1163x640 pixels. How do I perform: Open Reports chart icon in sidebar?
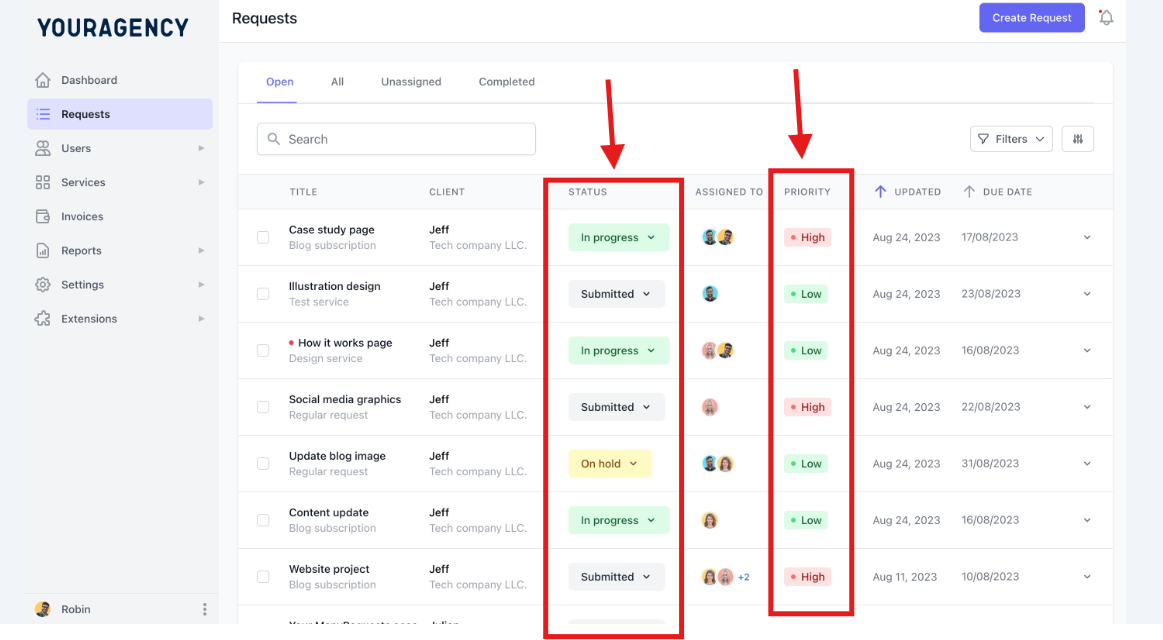point(43,251)
